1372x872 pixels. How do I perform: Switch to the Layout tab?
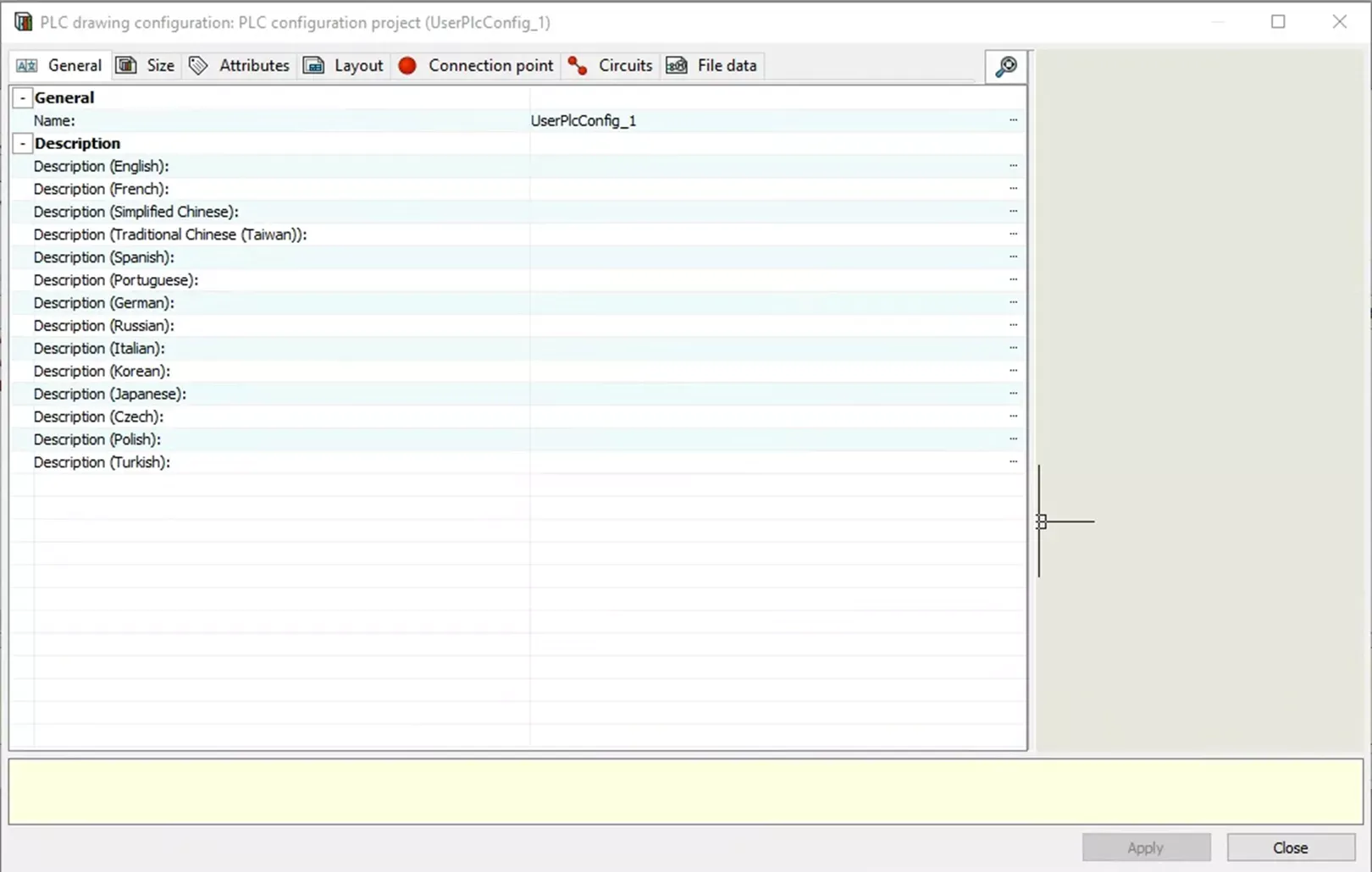pyautogui.click(x=343, y=65)
